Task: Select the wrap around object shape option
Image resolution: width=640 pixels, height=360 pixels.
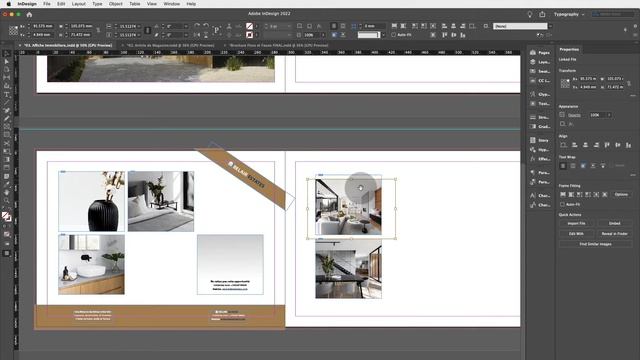Action: coord(583,166)
